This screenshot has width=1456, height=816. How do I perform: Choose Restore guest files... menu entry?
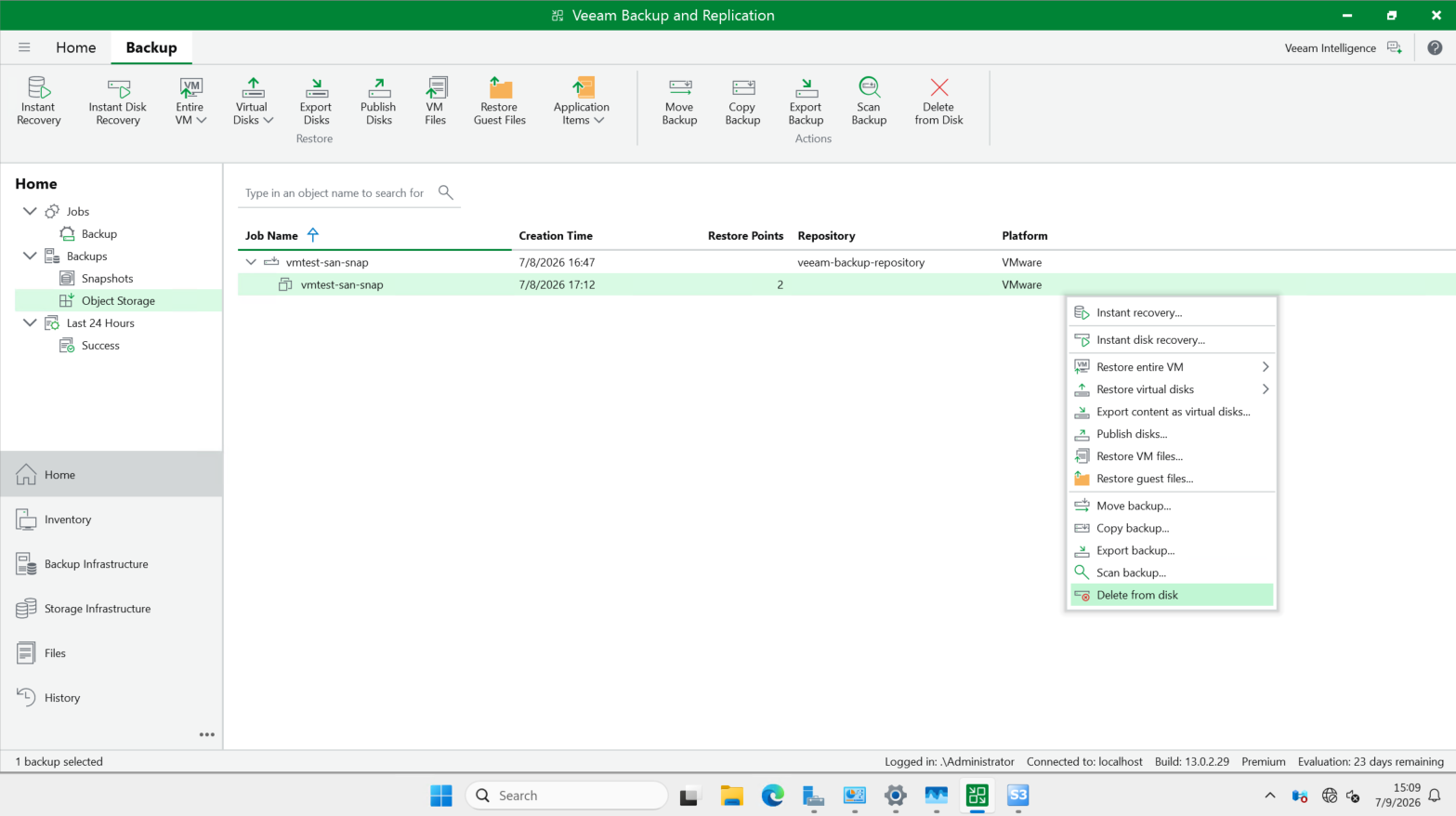pyautogui.click(x=1172, y=479)
